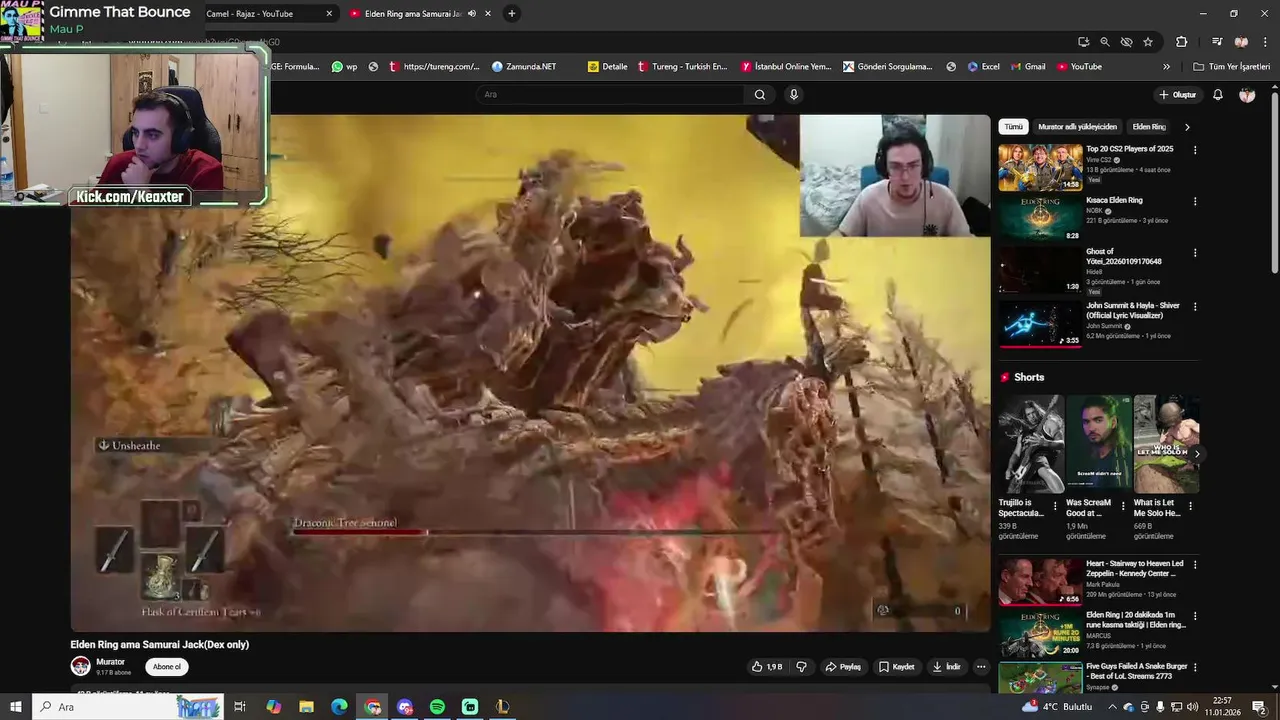This screenshot has width=1280, height=720.
Task: Open a new browser tab
Action: coord(511,14)
